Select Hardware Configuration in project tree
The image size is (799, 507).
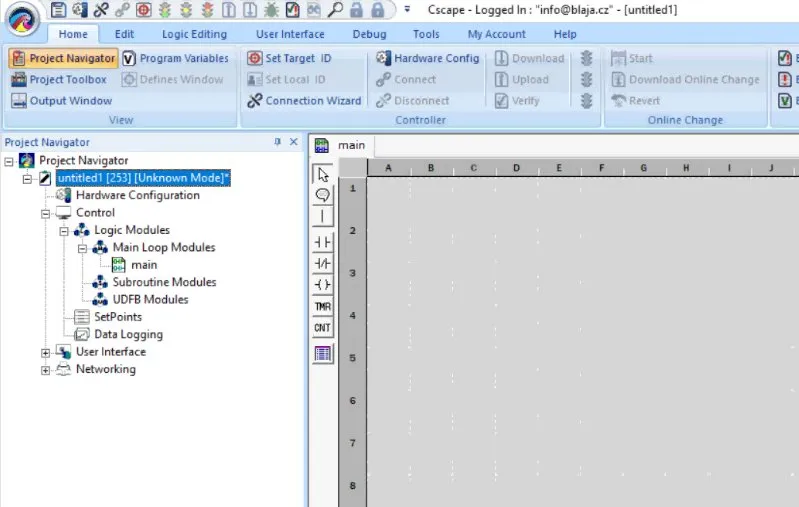(137, 196)
